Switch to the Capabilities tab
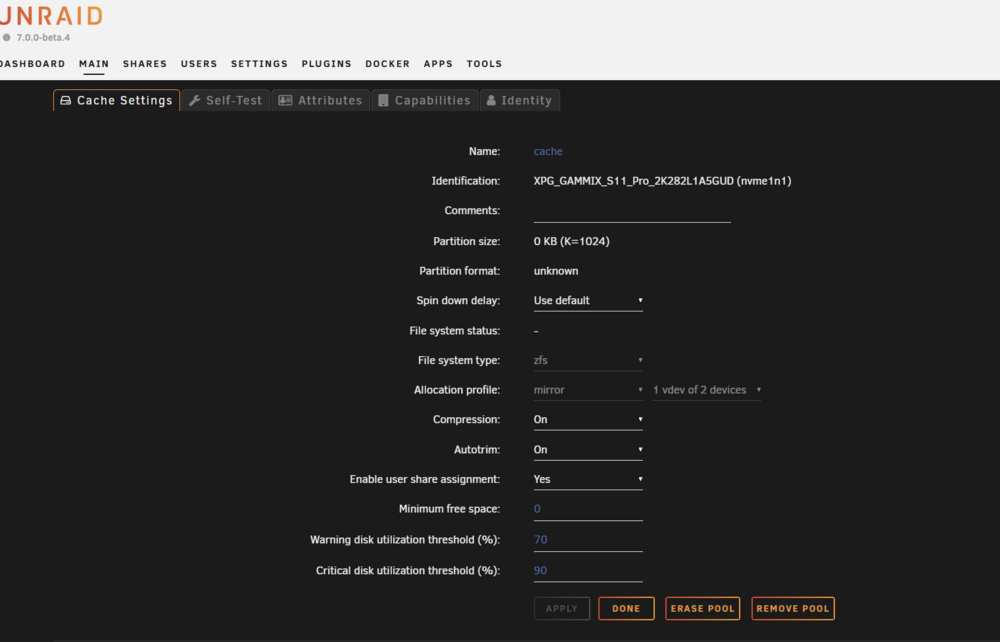1000x642 pixels. click(x=425, y=100)
